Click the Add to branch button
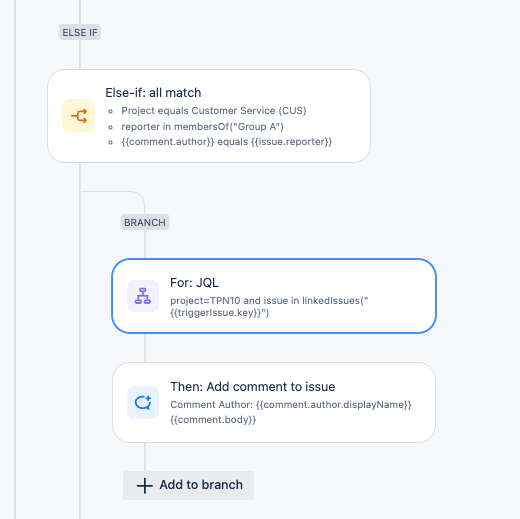 (188, 485)
